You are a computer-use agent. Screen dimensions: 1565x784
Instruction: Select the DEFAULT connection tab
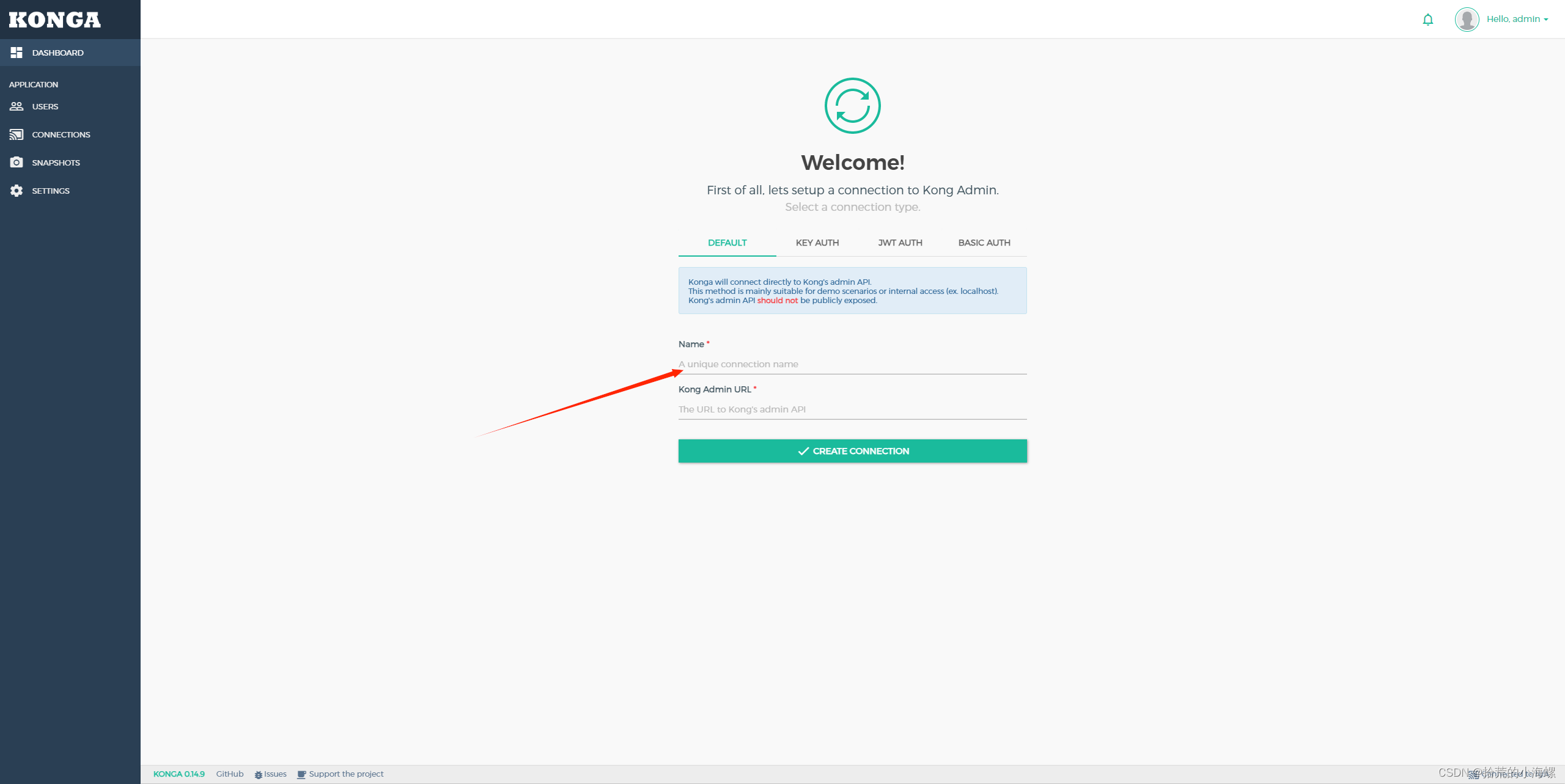coord(727,242)
